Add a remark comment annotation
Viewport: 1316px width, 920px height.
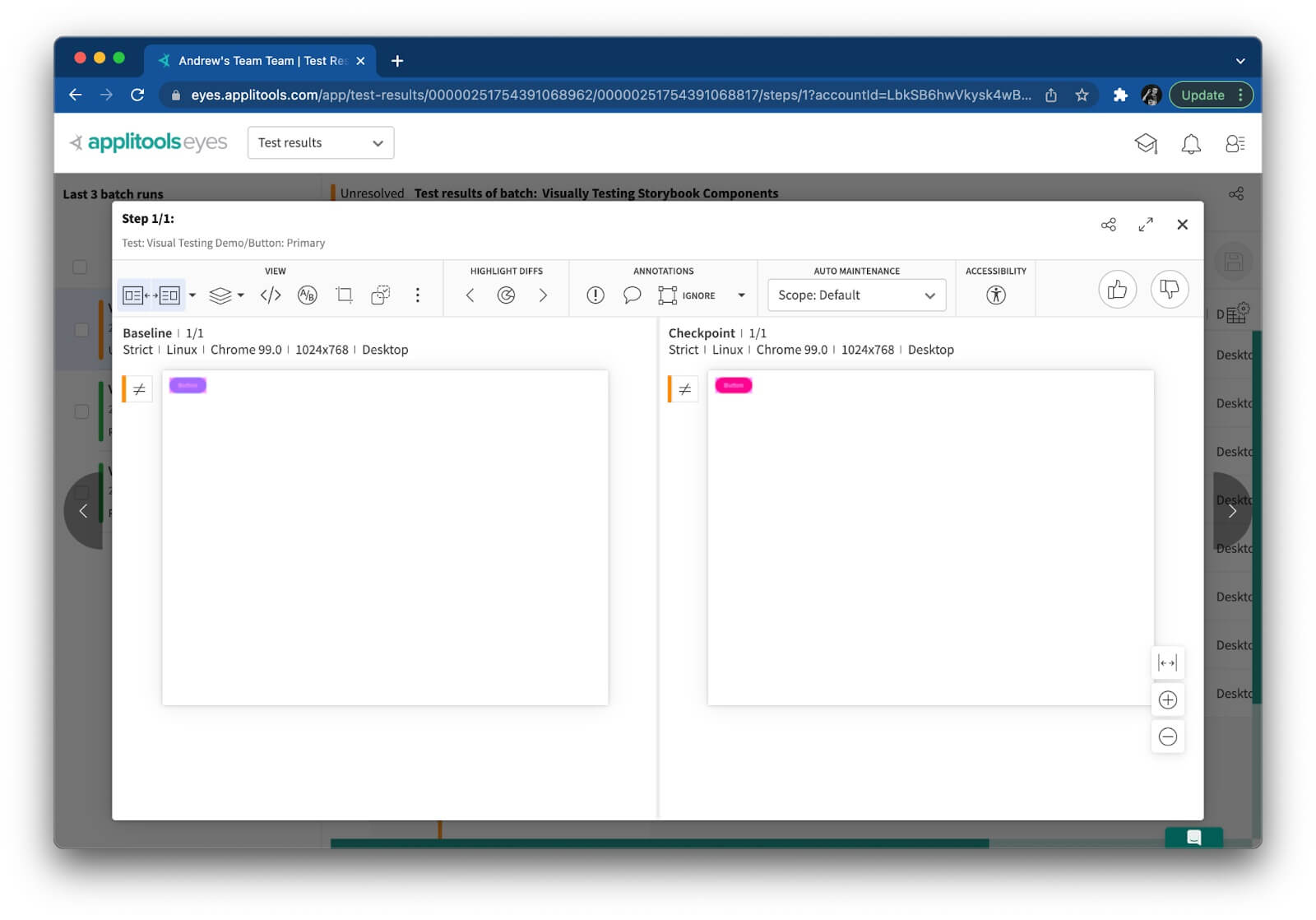632,295
